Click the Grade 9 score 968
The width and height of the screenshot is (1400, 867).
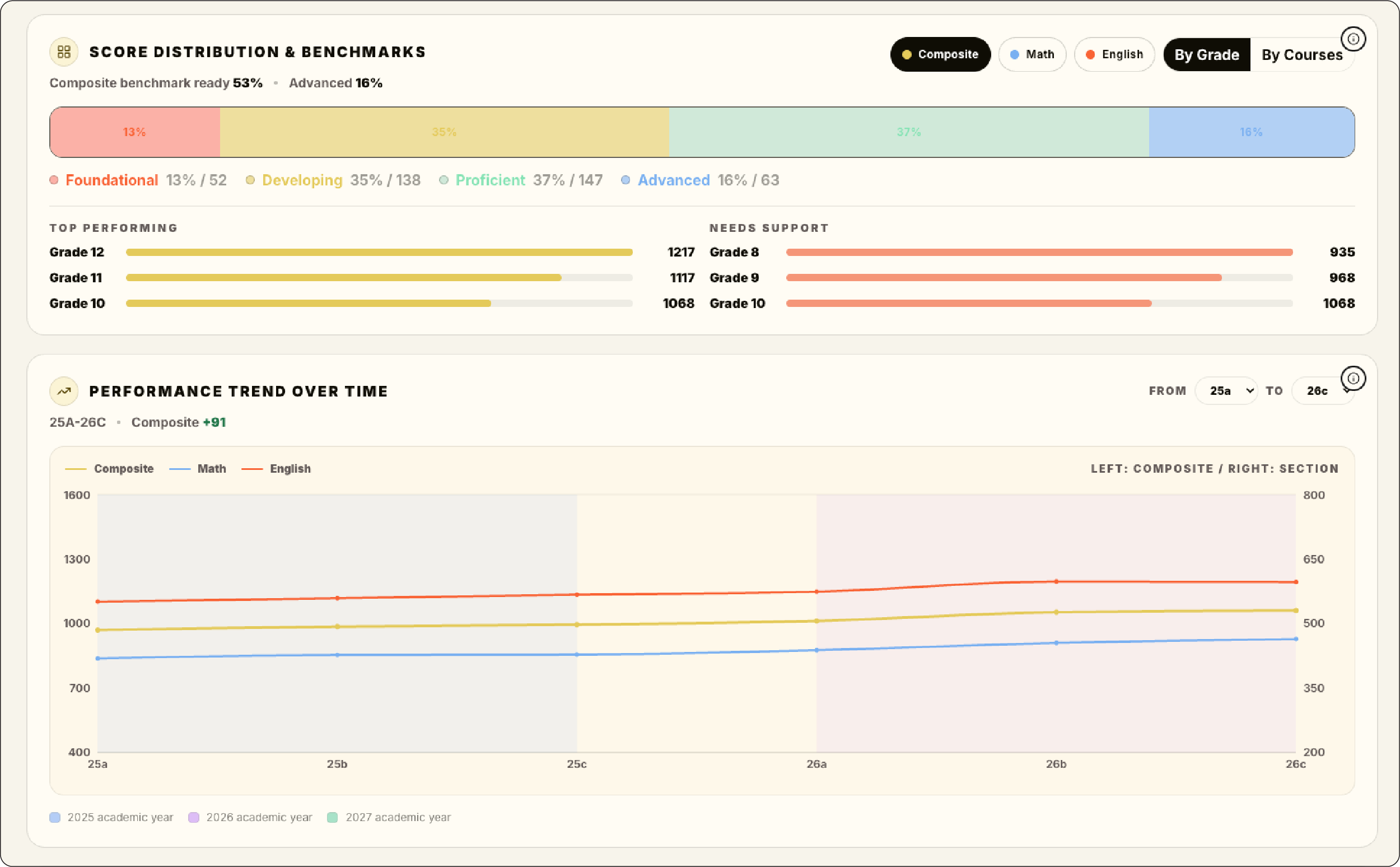coord(1342,278)
